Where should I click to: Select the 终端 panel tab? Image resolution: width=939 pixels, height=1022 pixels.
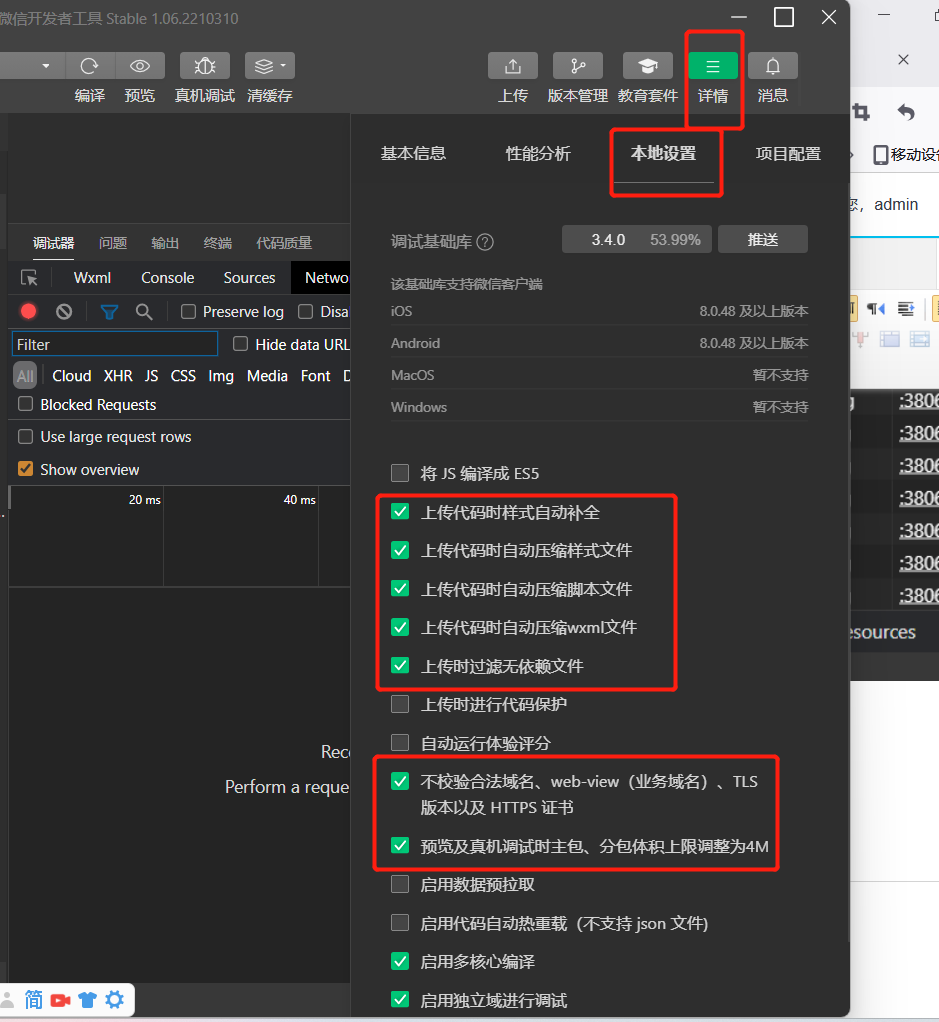(x=218, y=243)
